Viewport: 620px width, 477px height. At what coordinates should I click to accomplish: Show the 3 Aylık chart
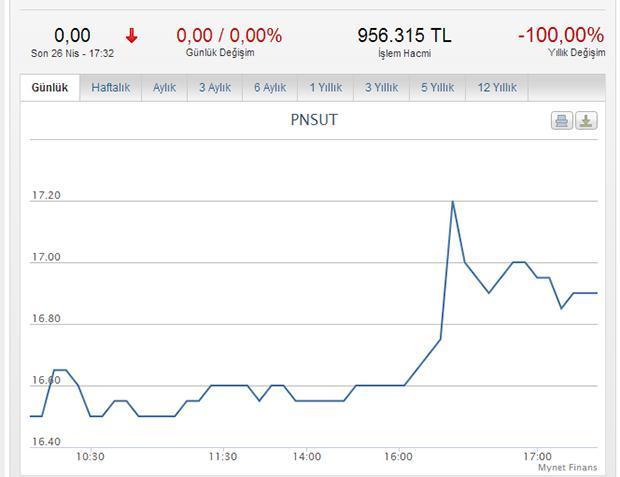pos(215,87)
